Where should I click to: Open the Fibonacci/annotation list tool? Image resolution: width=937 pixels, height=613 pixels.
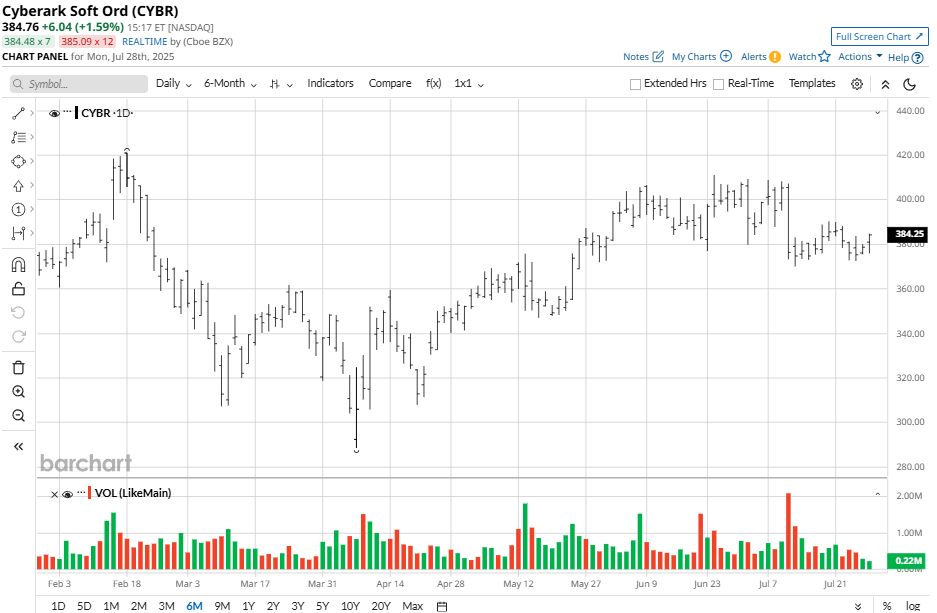pos(18,137)
